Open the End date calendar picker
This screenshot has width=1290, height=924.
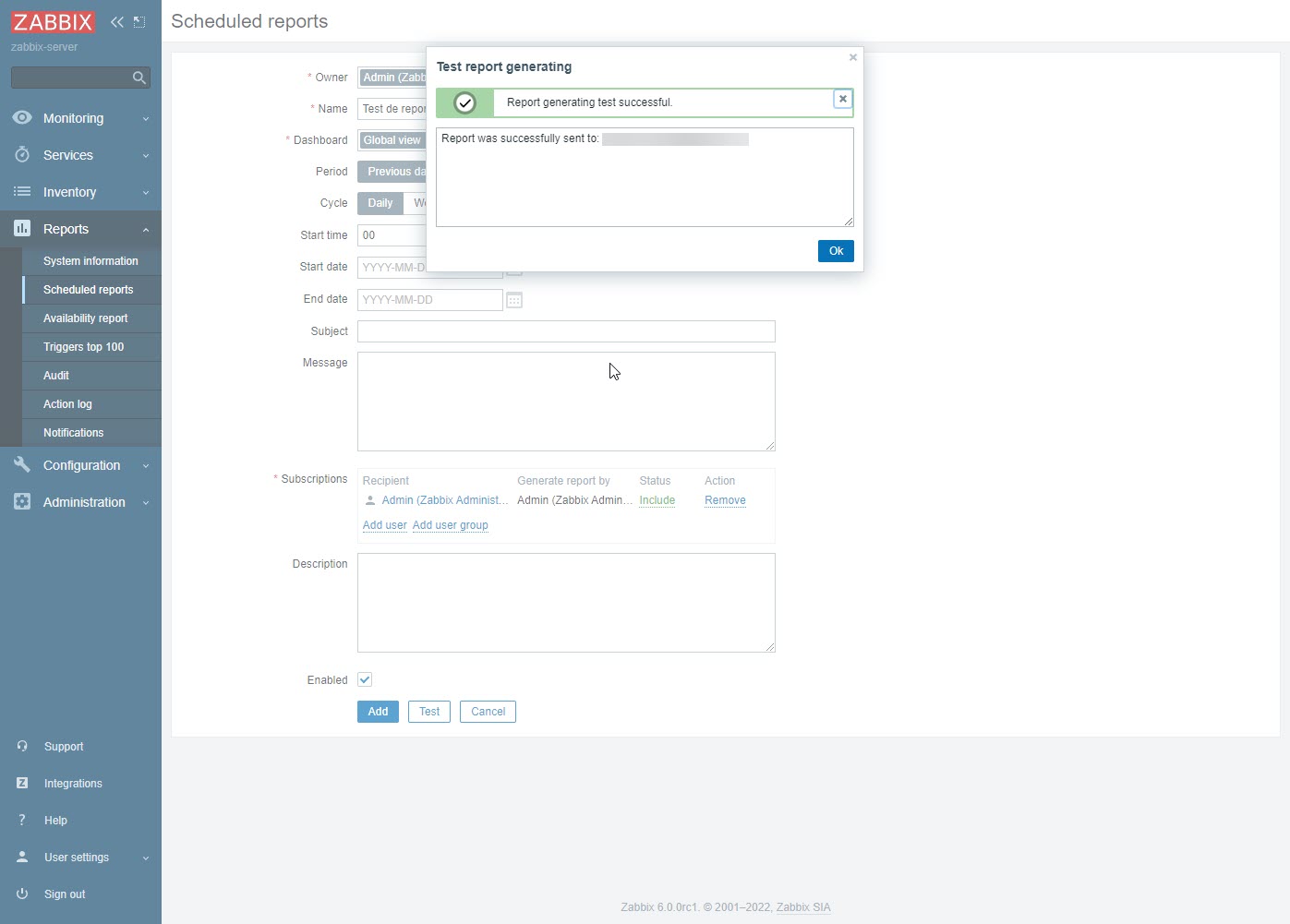tap(514, 300)
